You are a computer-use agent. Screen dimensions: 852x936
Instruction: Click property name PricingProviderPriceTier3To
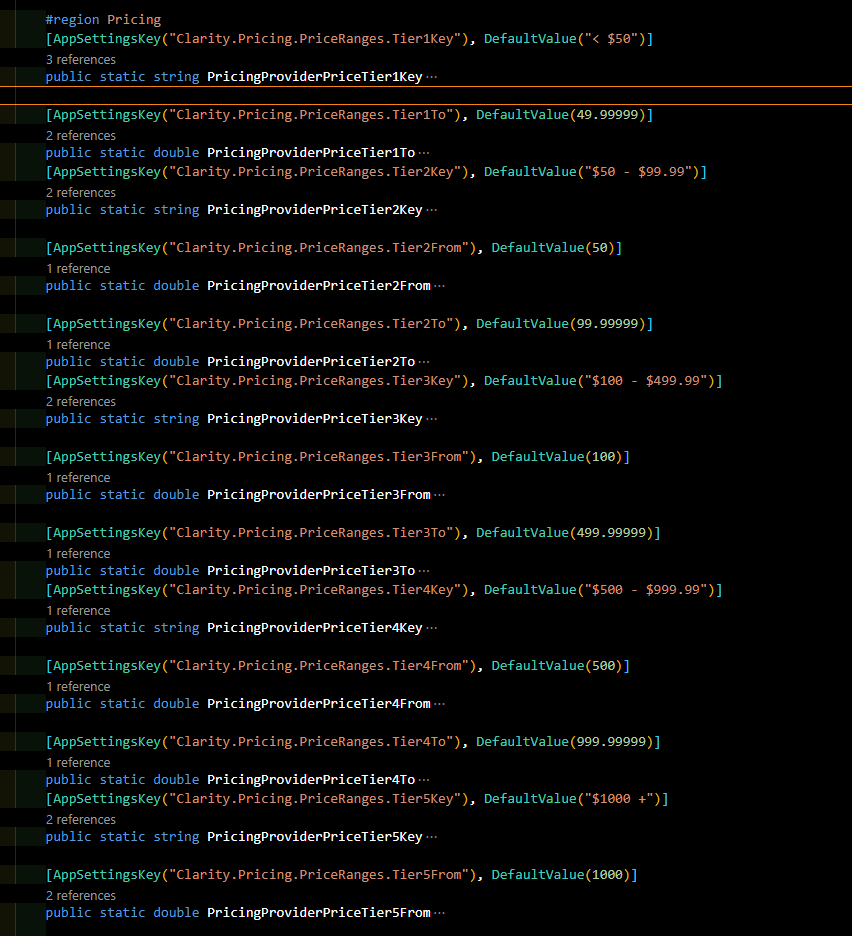(x=311, y=571)
